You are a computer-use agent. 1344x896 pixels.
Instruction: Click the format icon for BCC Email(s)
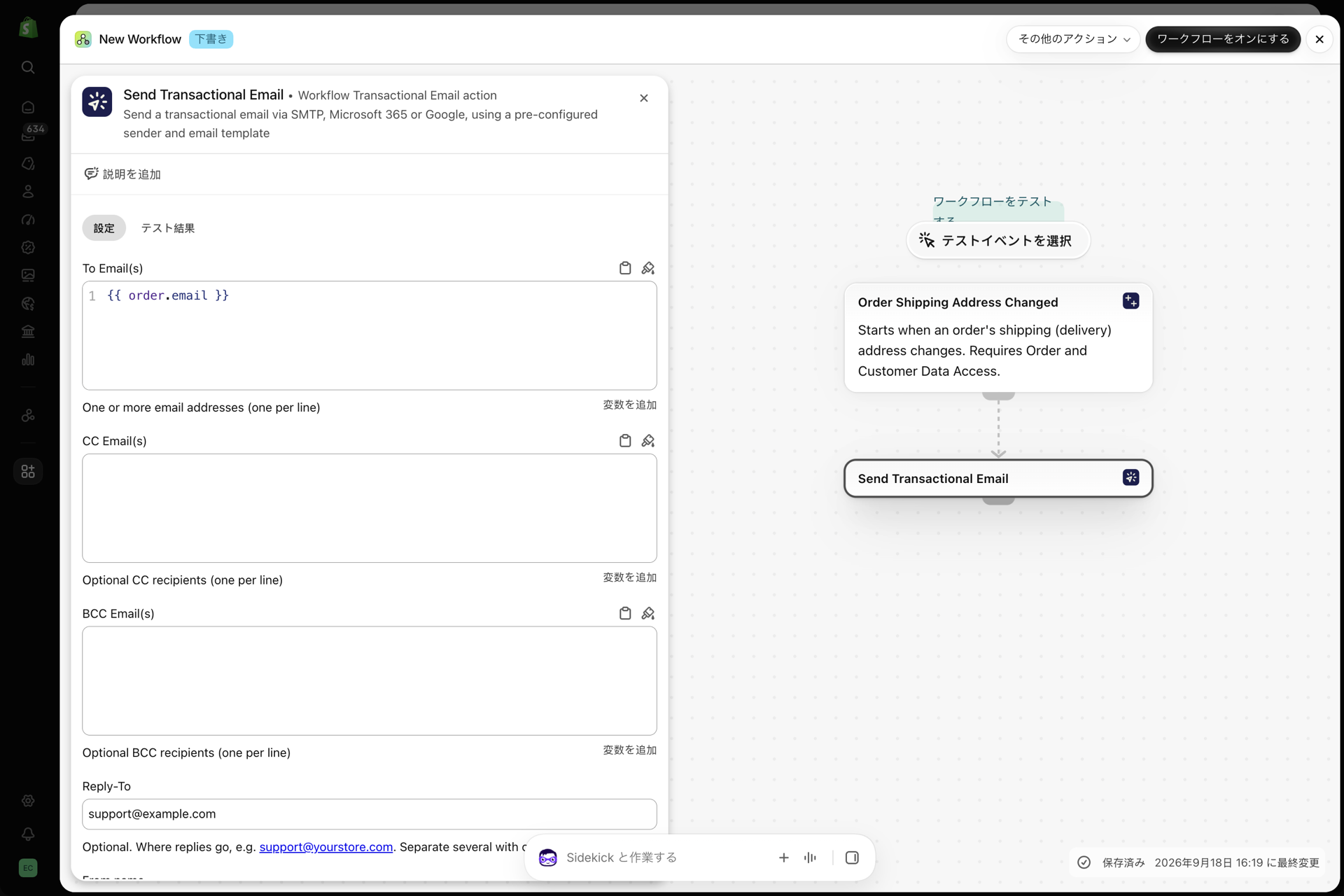tap(648, 613)
